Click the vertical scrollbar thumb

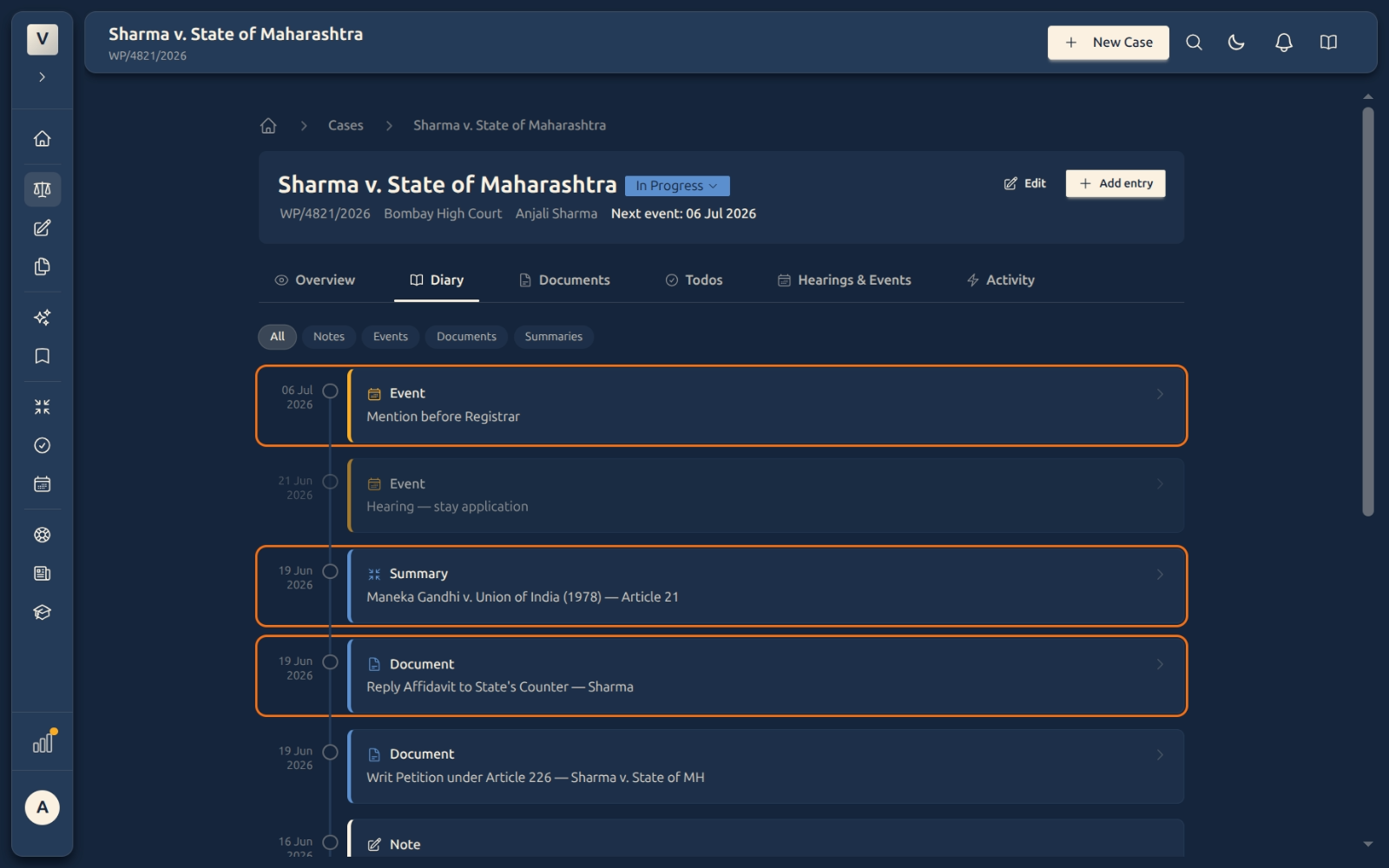pos(1368,312)
